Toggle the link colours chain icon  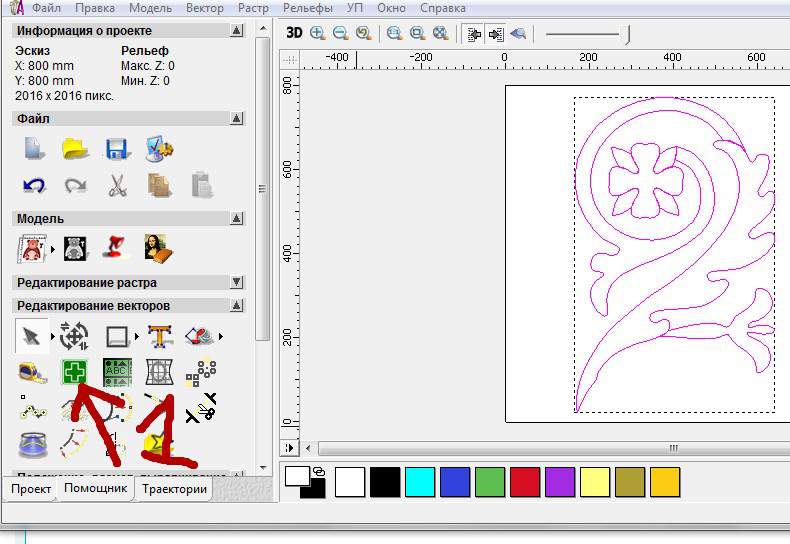click(318, 472)
